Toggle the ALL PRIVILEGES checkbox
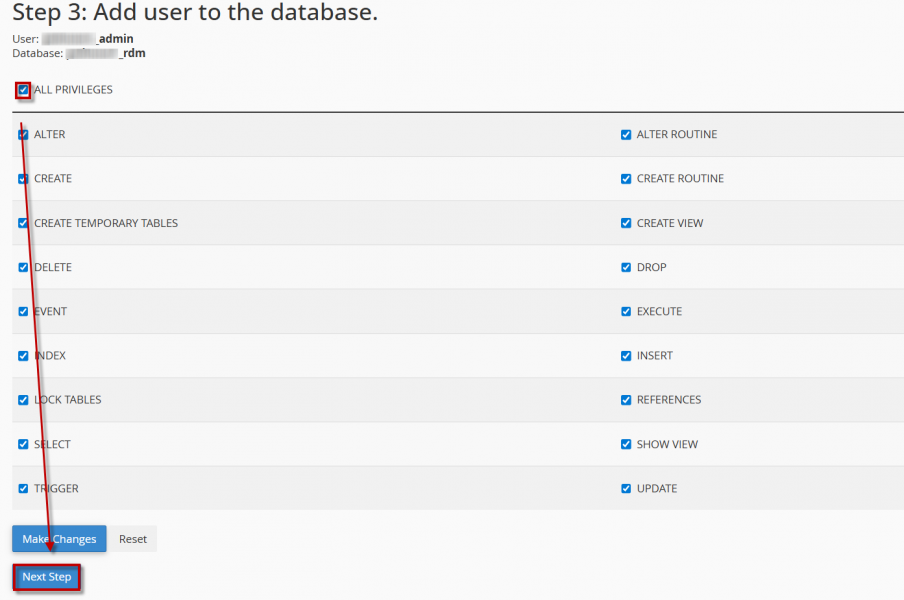The image size is (904, 600). 23,90
